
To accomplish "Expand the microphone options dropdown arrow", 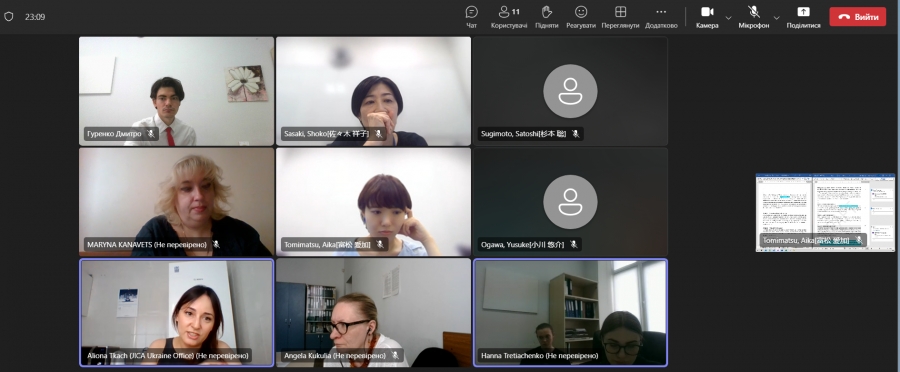I will point(777,17).
